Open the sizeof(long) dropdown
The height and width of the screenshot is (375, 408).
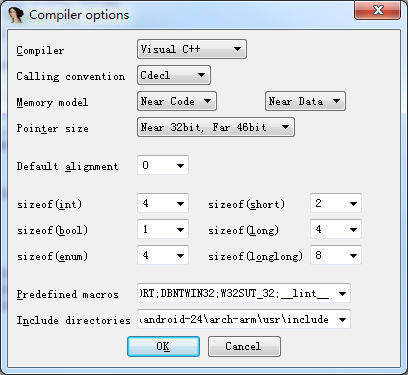tap(336, 229)
